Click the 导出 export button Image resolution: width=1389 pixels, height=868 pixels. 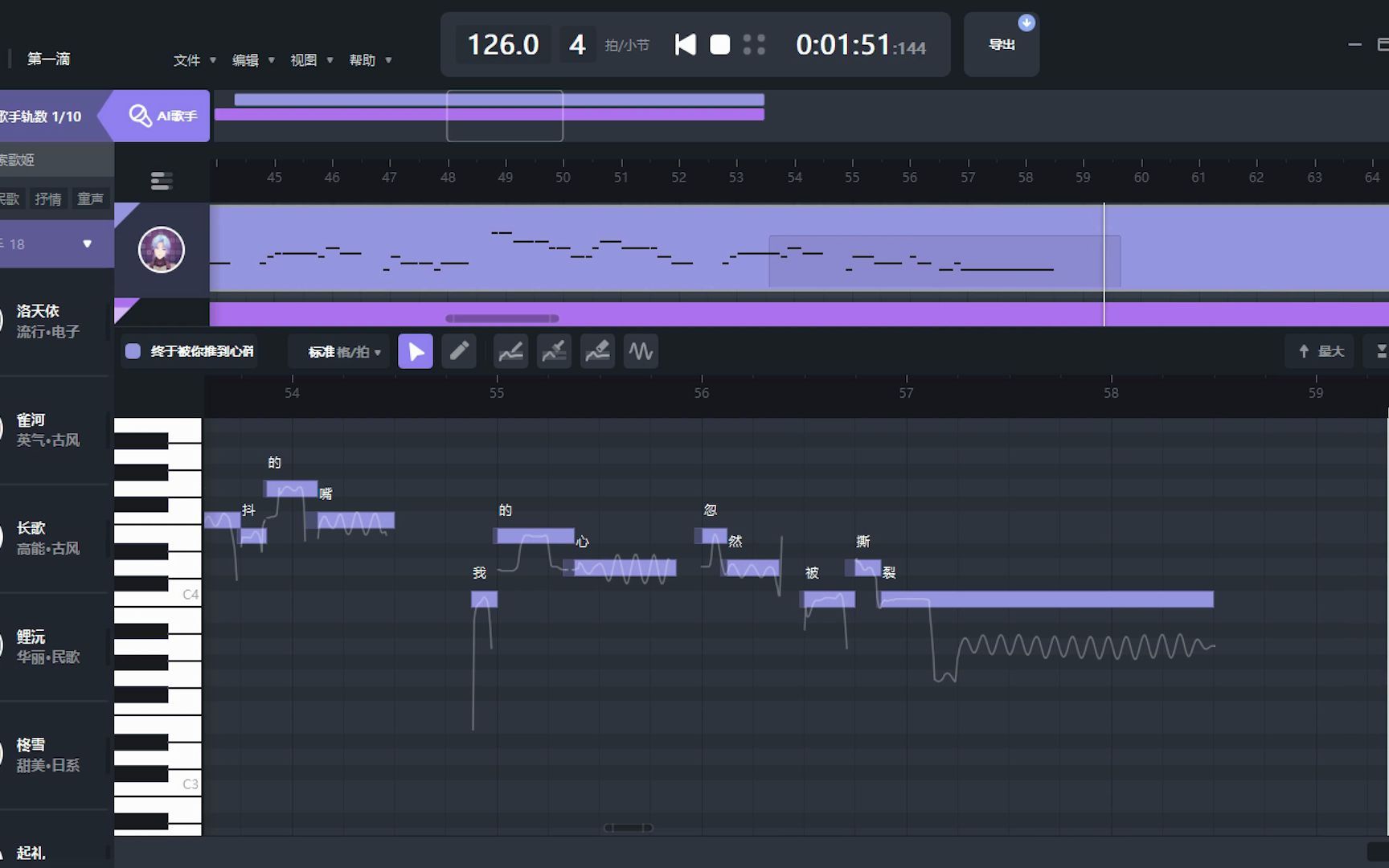1002,45
